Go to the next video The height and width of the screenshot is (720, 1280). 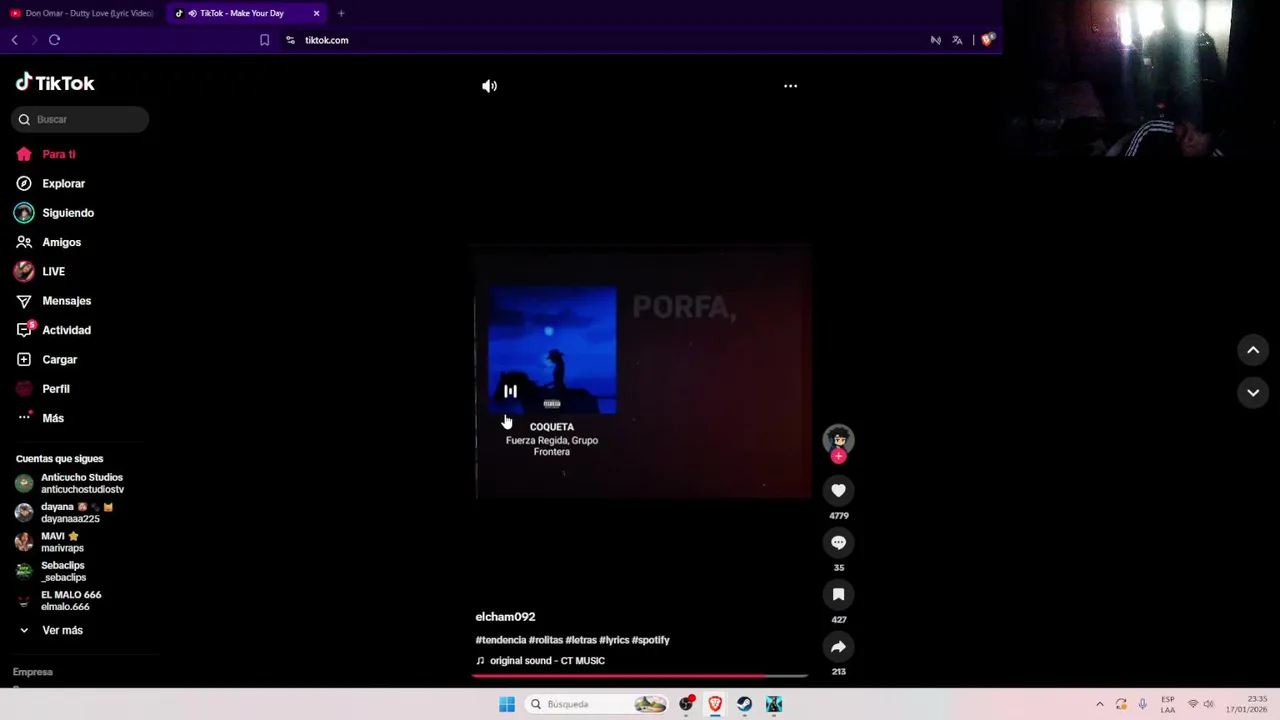coord(1253,393)
